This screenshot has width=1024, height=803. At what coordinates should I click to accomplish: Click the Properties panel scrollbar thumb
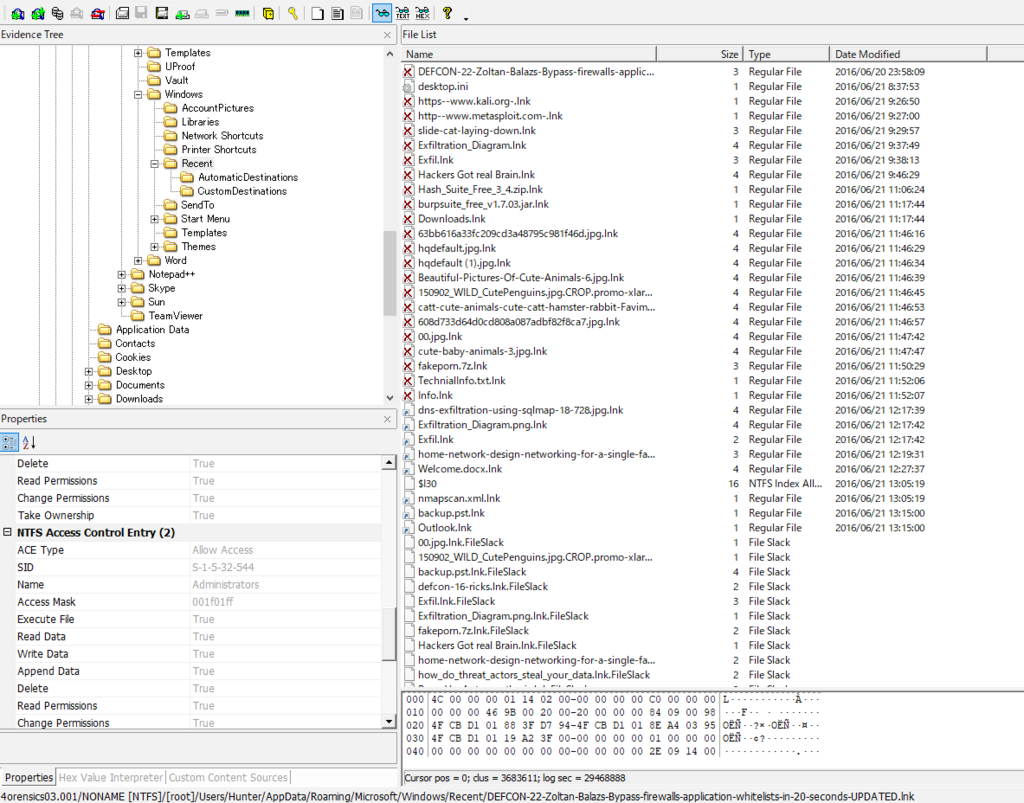click(389, 634)
